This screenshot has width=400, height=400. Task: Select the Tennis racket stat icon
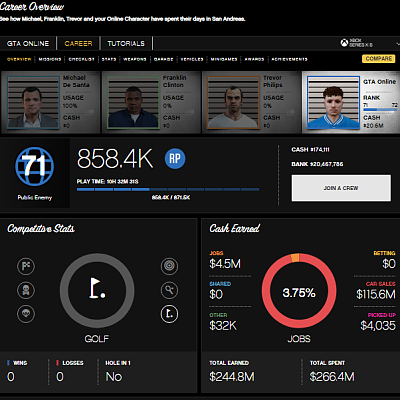(169, 290)
